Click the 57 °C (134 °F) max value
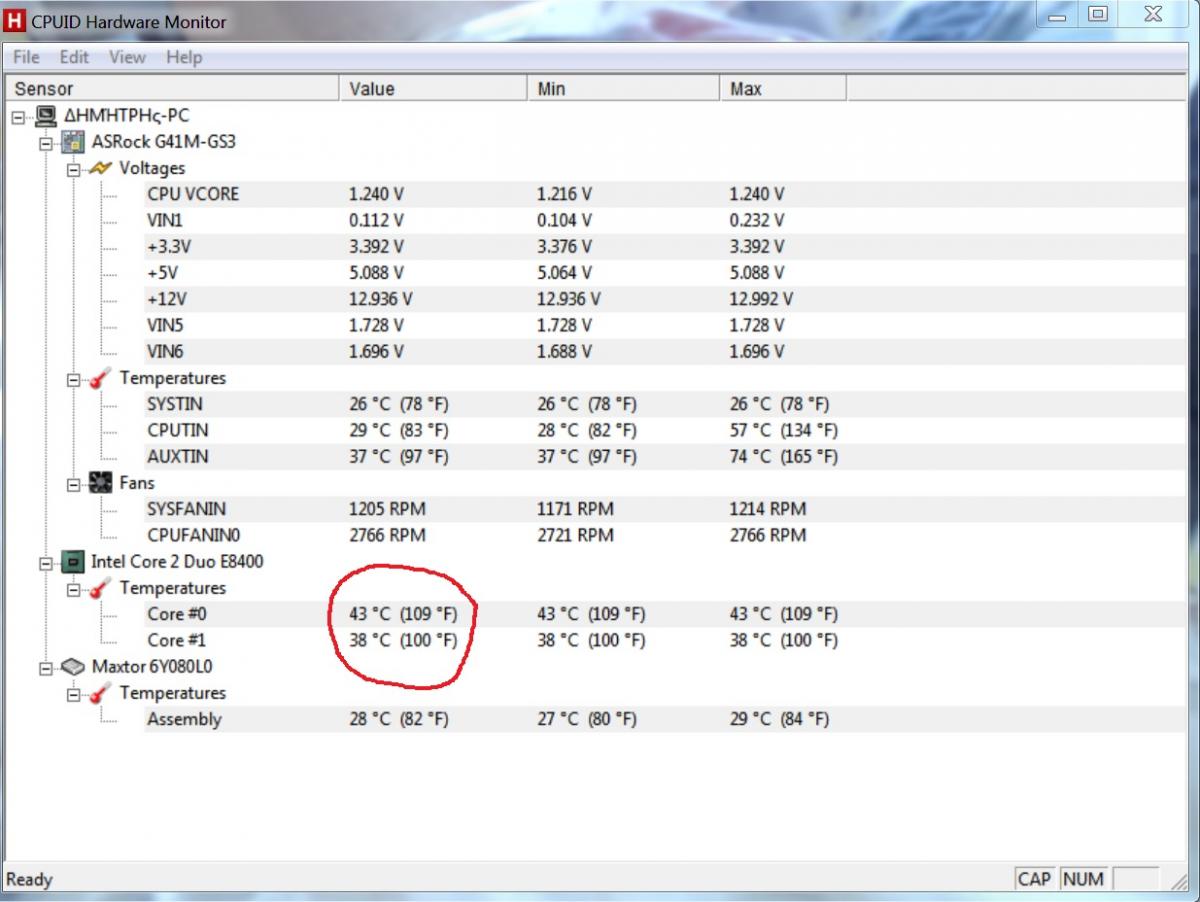 point(783,430)
